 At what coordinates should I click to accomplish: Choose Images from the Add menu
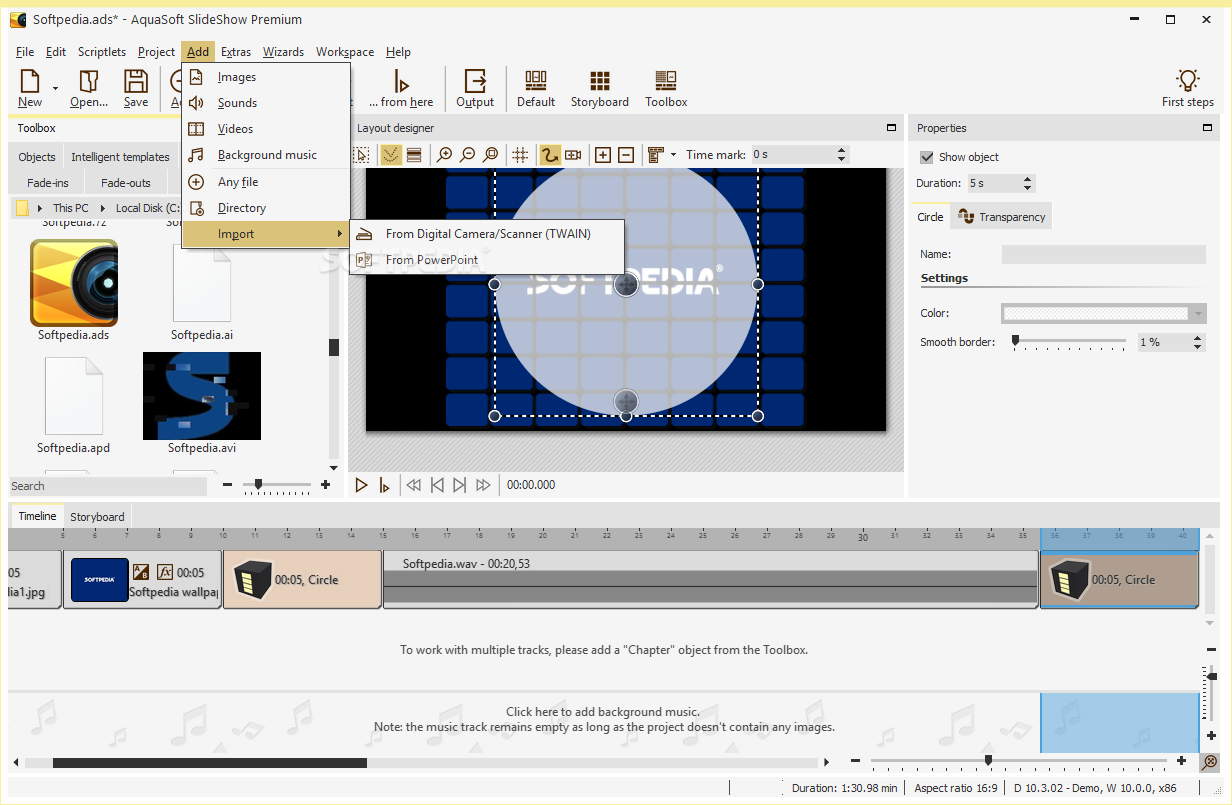(x=266, y=77)
